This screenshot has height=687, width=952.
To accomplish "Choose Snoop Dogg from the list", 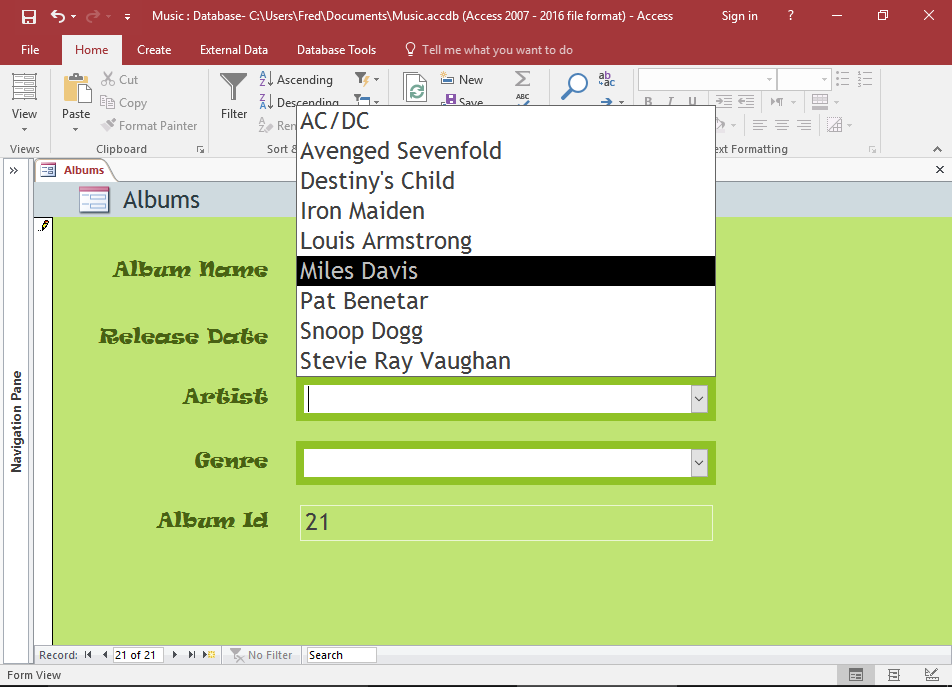I will [x=506, y=331].
